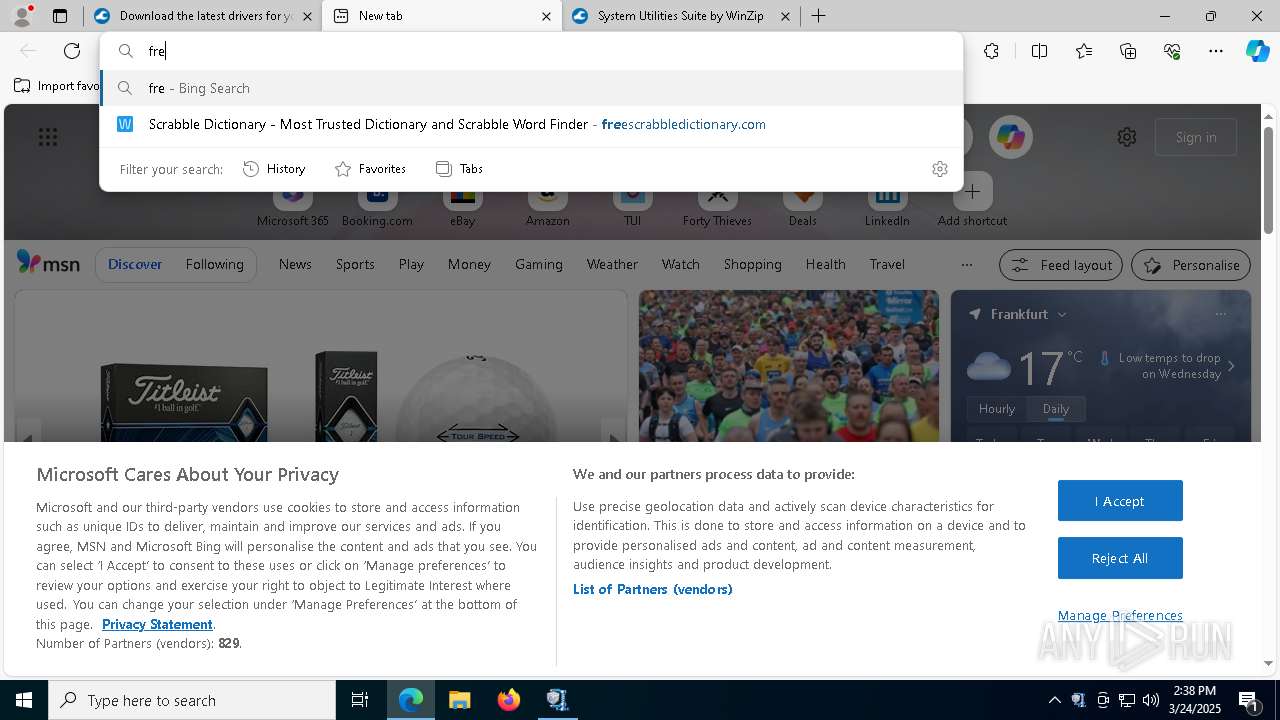This screenshot has height=720, width=1280.
Task: Select the Discover feed tab
Action: pyautogui.click(x=135, y=264)
